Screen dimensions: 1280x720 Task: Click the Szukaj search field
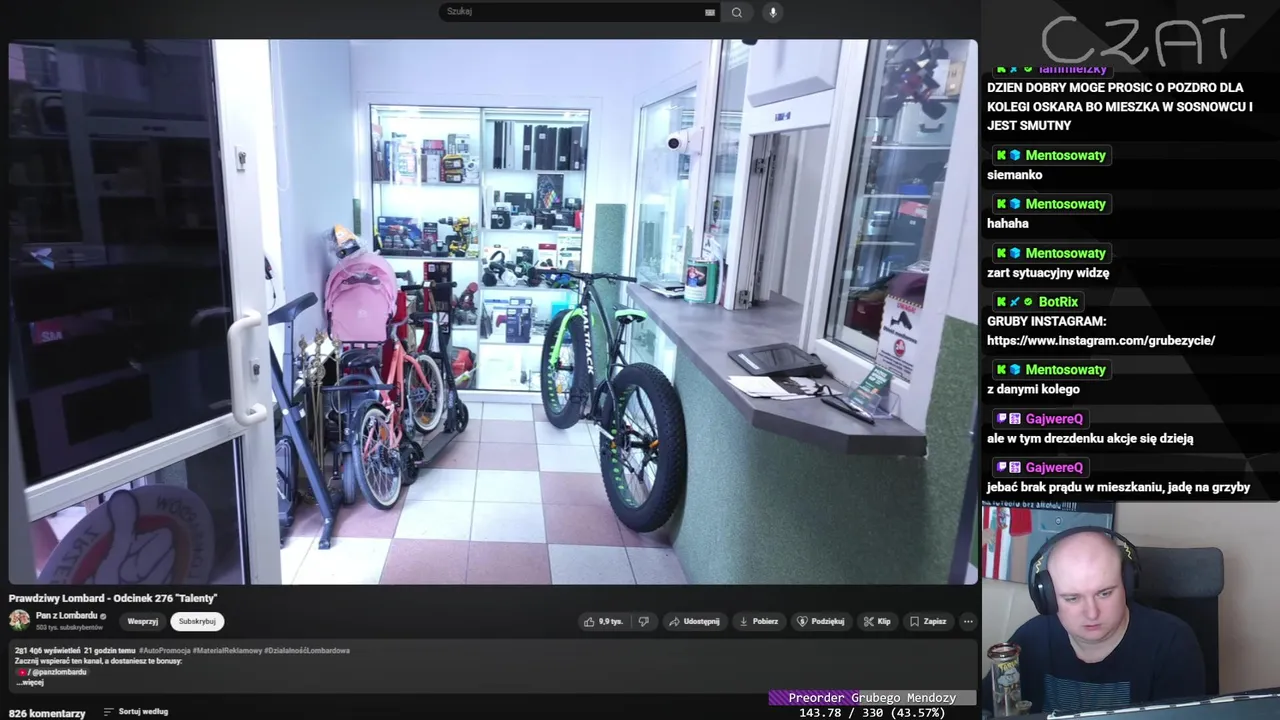[x=581, y=12]
